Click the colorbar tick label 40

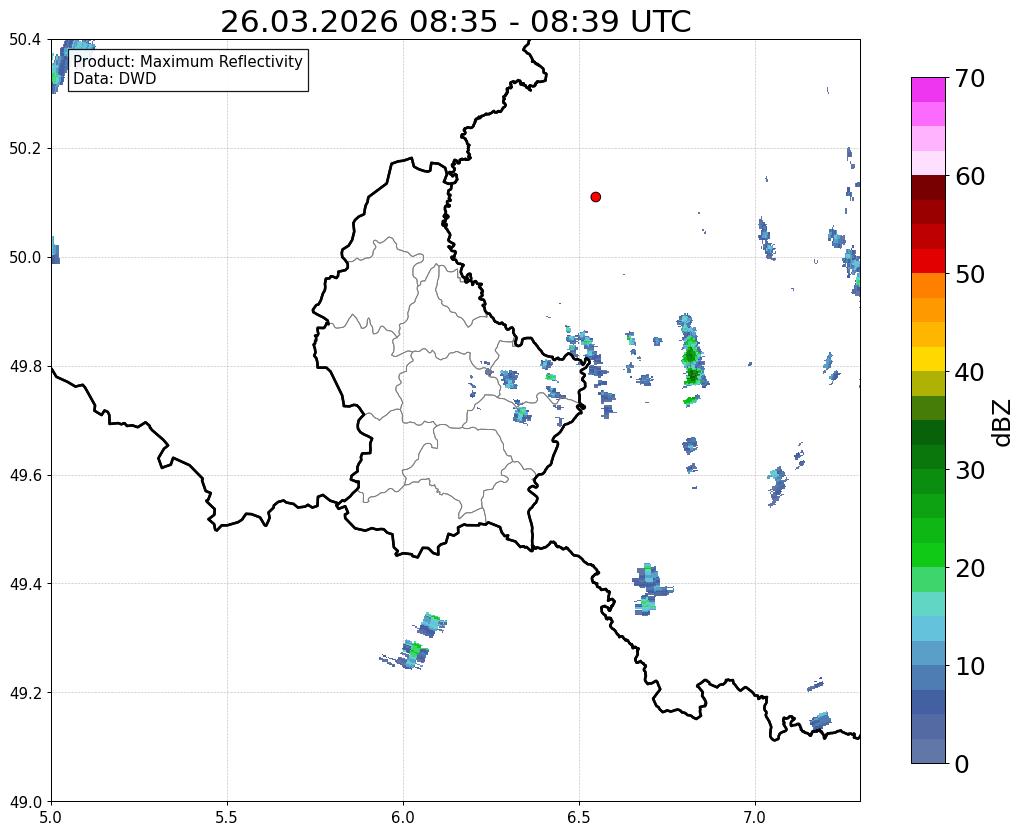point(970,372)
